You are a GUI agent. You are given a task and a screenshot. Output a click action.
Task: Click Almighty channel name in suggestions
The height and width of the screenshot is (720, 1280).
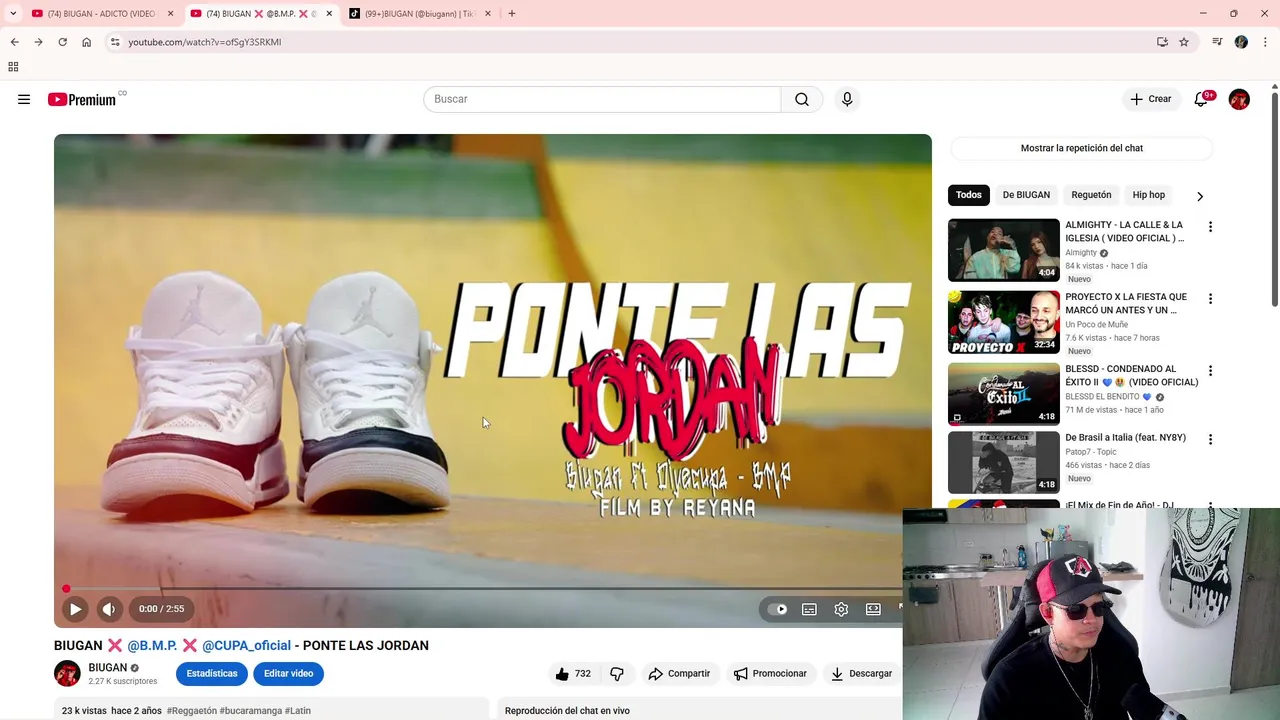[1081, 253]
